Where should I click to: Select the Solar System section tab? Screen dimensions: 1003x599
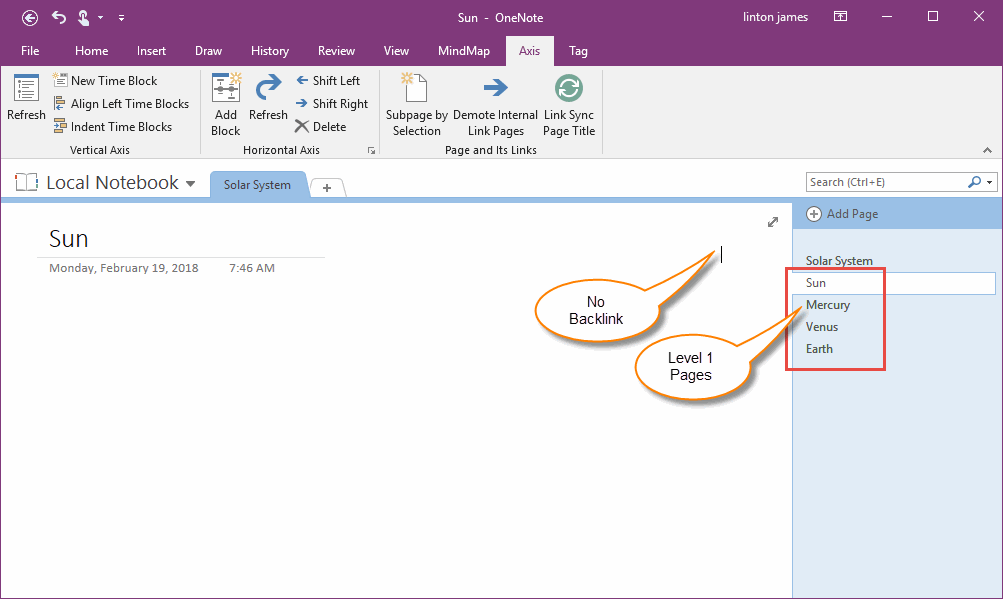point(257,185)
